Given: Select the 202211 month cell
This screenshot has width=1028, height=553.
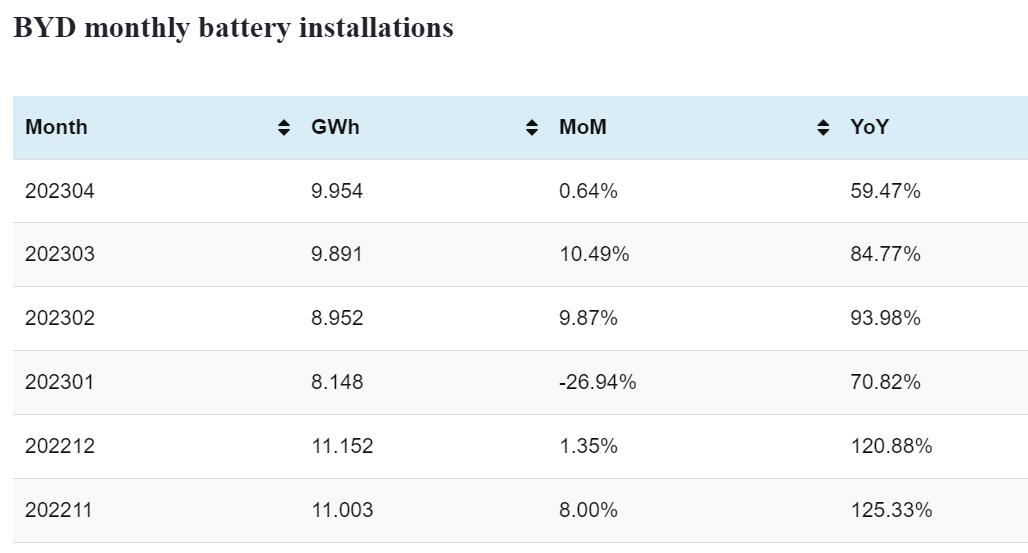Looking at the screenshot, I should point(59,510).
